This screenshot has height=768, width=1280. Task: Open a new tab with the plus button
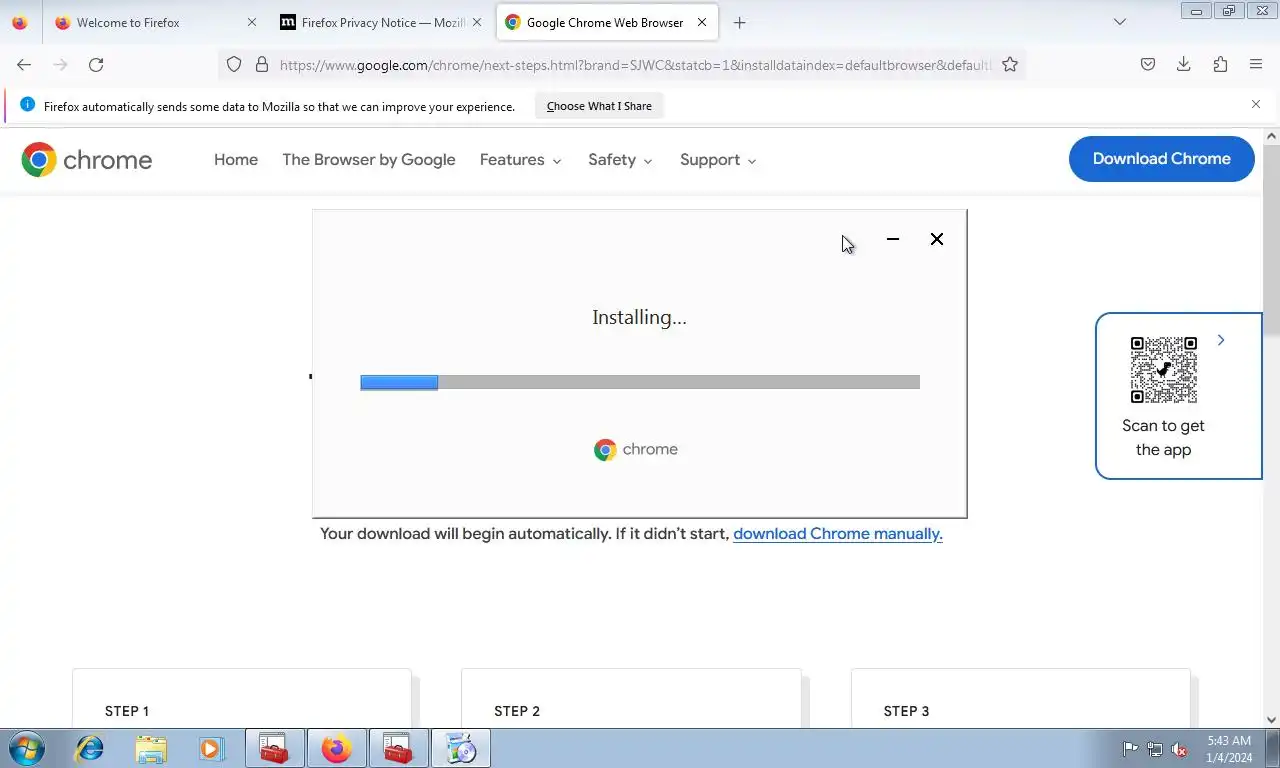point(739,22)
